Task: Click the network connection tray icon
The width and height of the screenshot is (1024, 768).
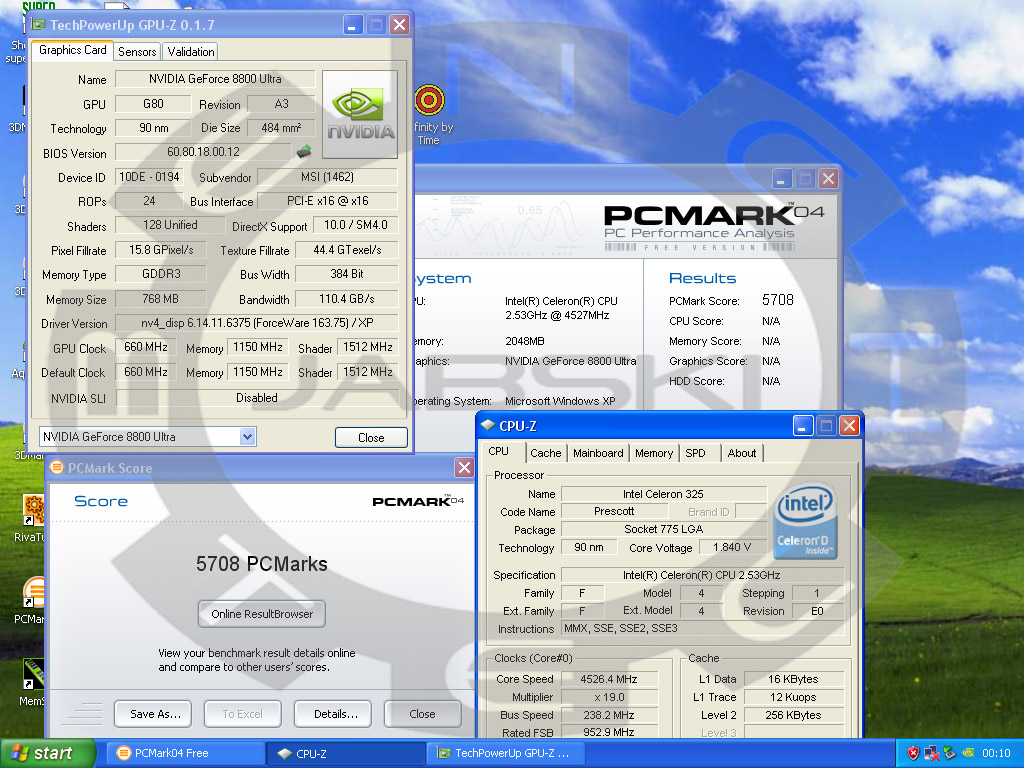Action: 931,753
